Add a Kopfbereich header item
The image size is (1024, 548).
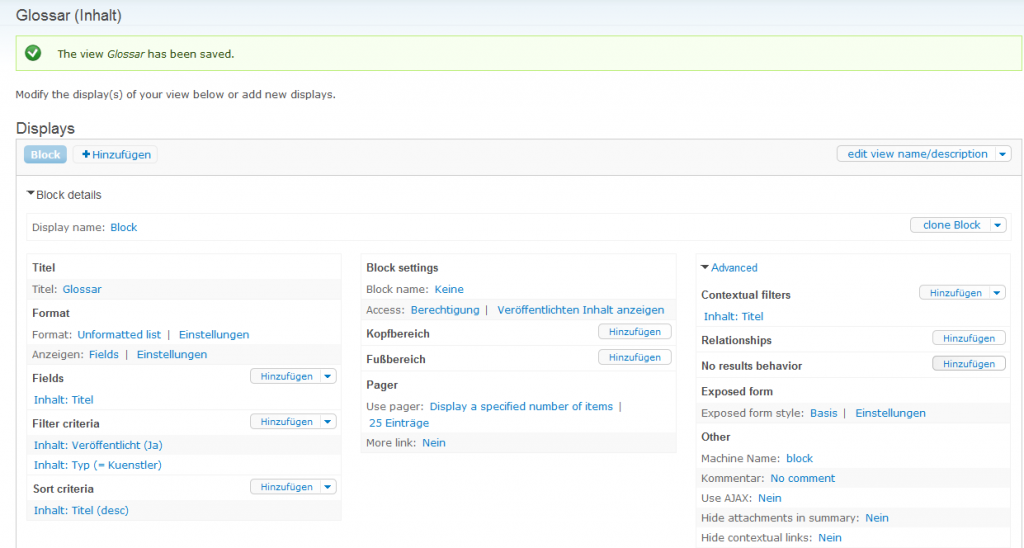[634, 331]
